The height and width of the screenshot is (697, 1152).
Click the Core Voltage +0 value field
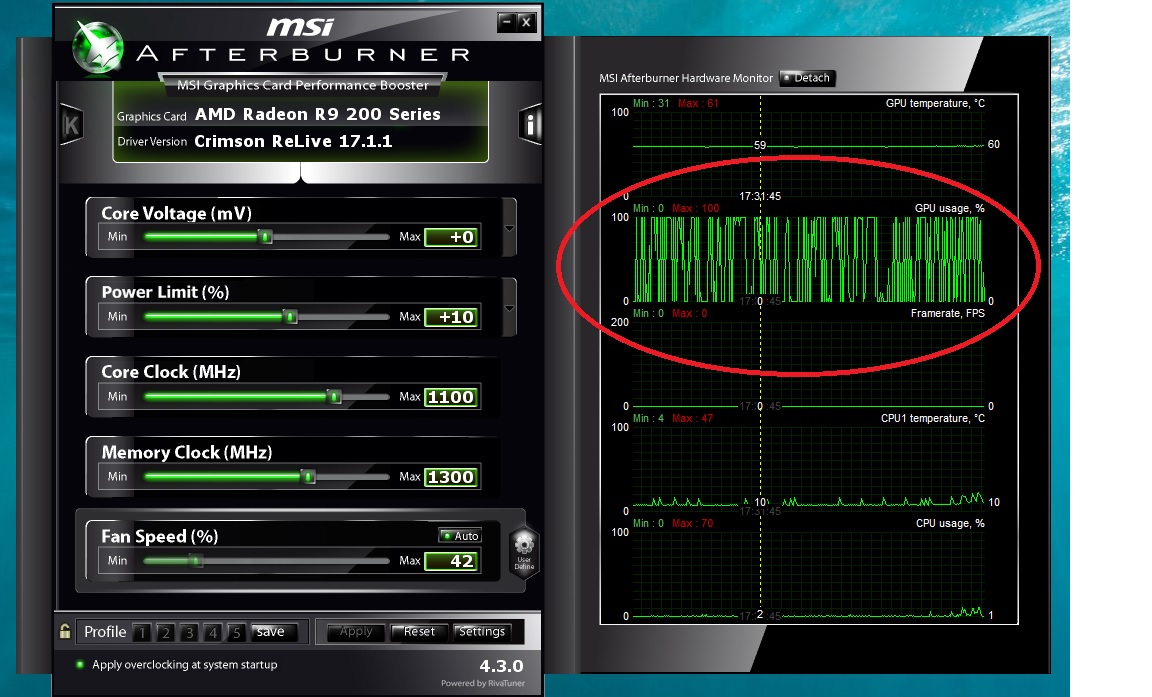452,237
